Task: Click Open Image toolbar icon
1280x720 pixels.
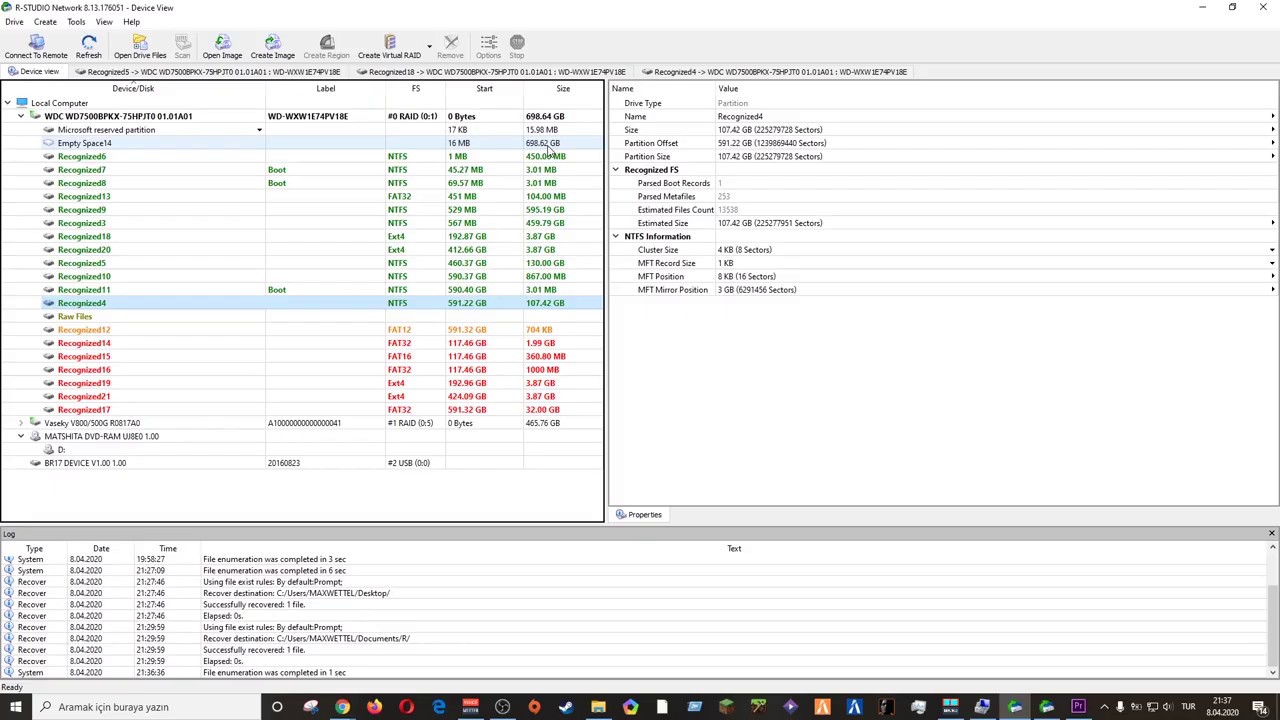Action: point(222,47)
